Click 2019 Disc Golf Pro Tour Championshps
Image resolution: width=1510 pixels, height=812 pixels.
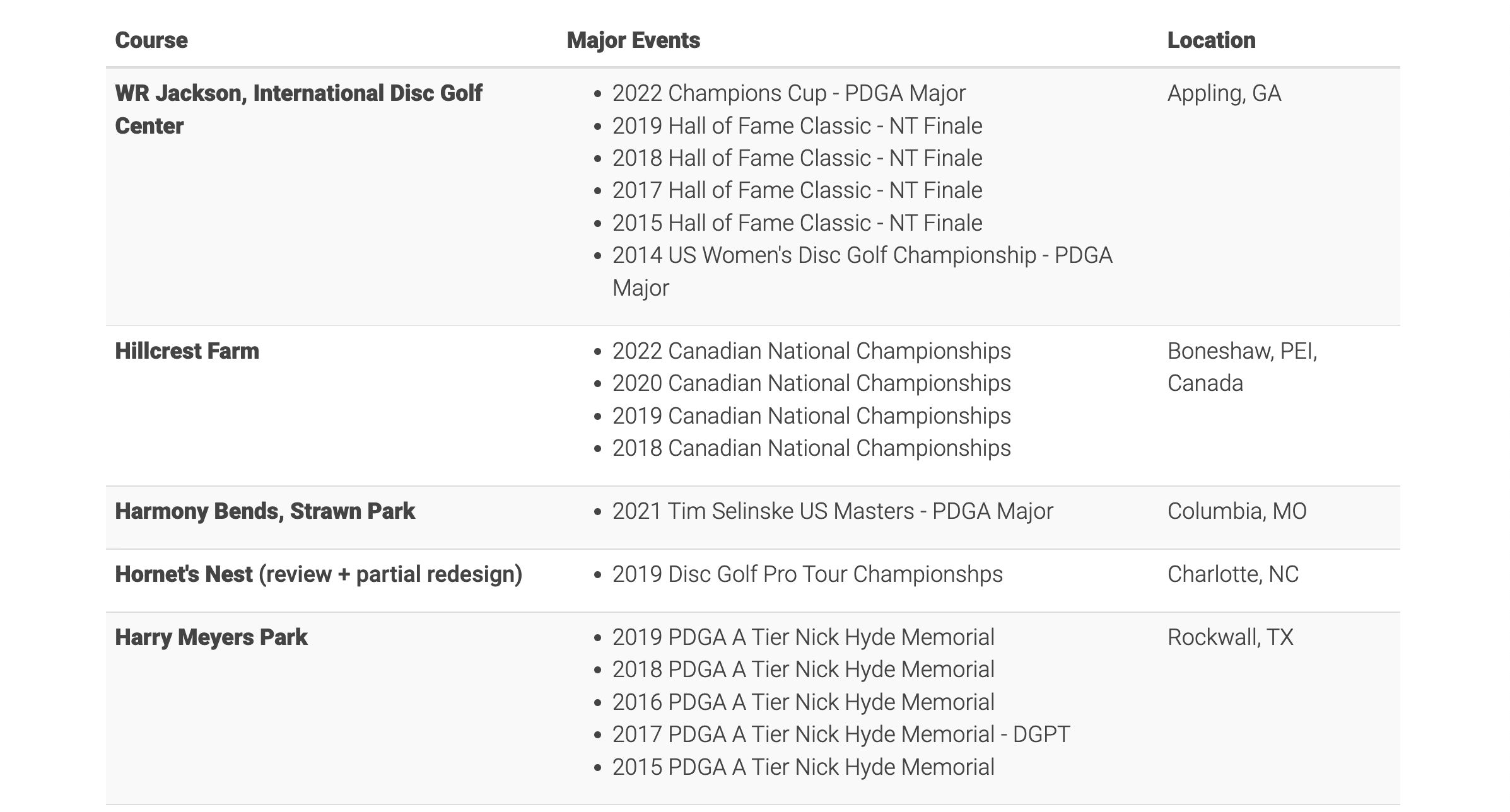(807, 574)
